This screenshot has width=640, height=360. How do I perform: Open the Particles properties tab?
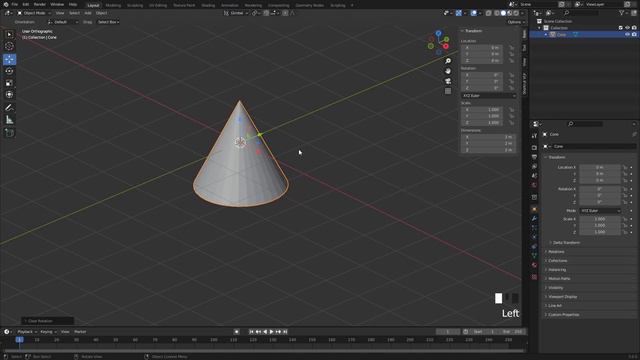(534, 228)
